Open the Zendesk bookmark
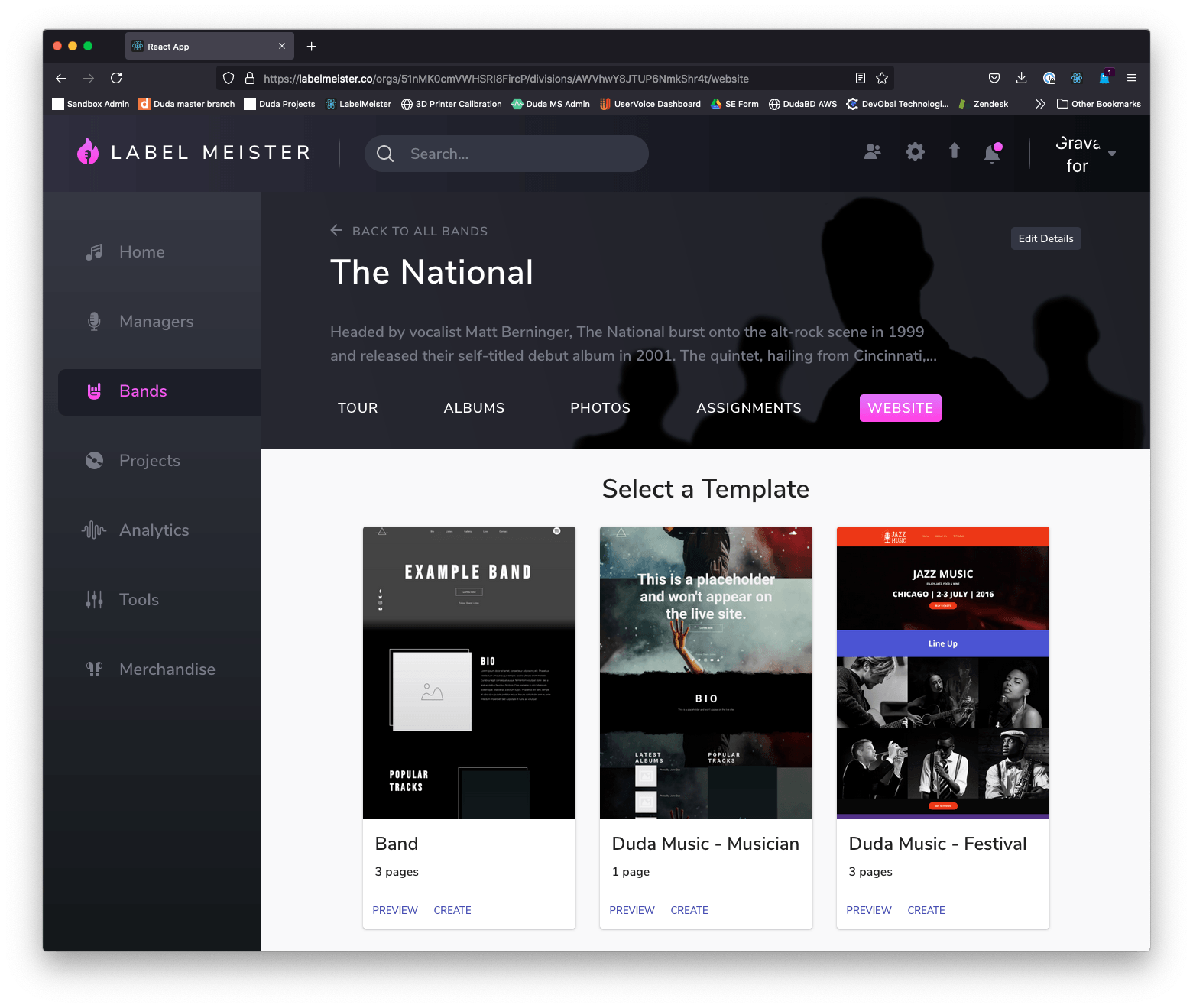 [983, 104]
